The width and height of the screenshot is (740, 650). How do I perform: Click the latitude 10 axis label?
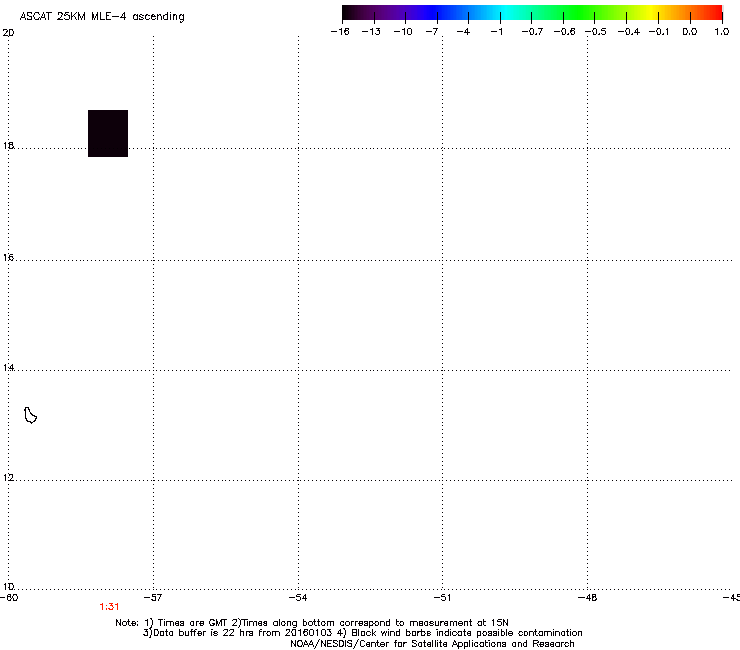(x=8, y=586)
